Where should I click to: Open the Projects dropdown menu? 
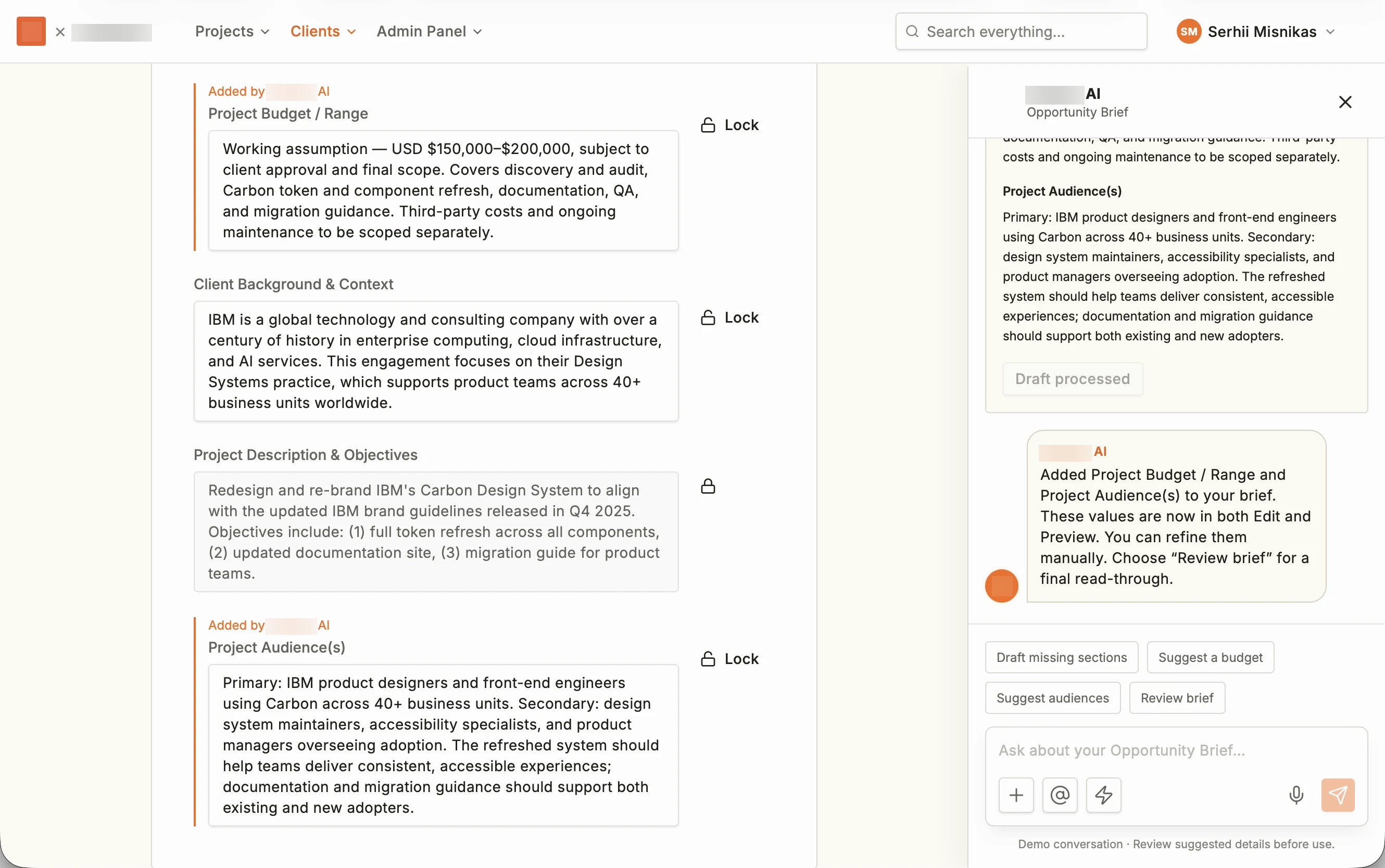pos(232,32)
